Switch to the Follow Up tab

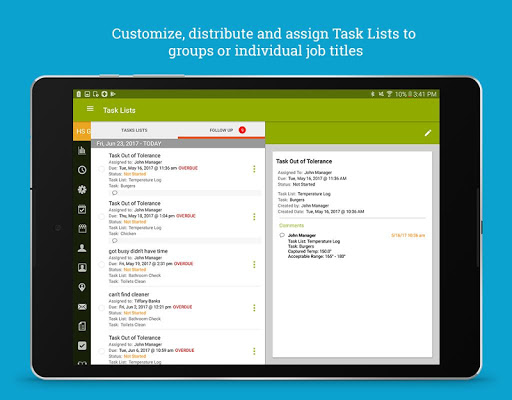(221, 130)
